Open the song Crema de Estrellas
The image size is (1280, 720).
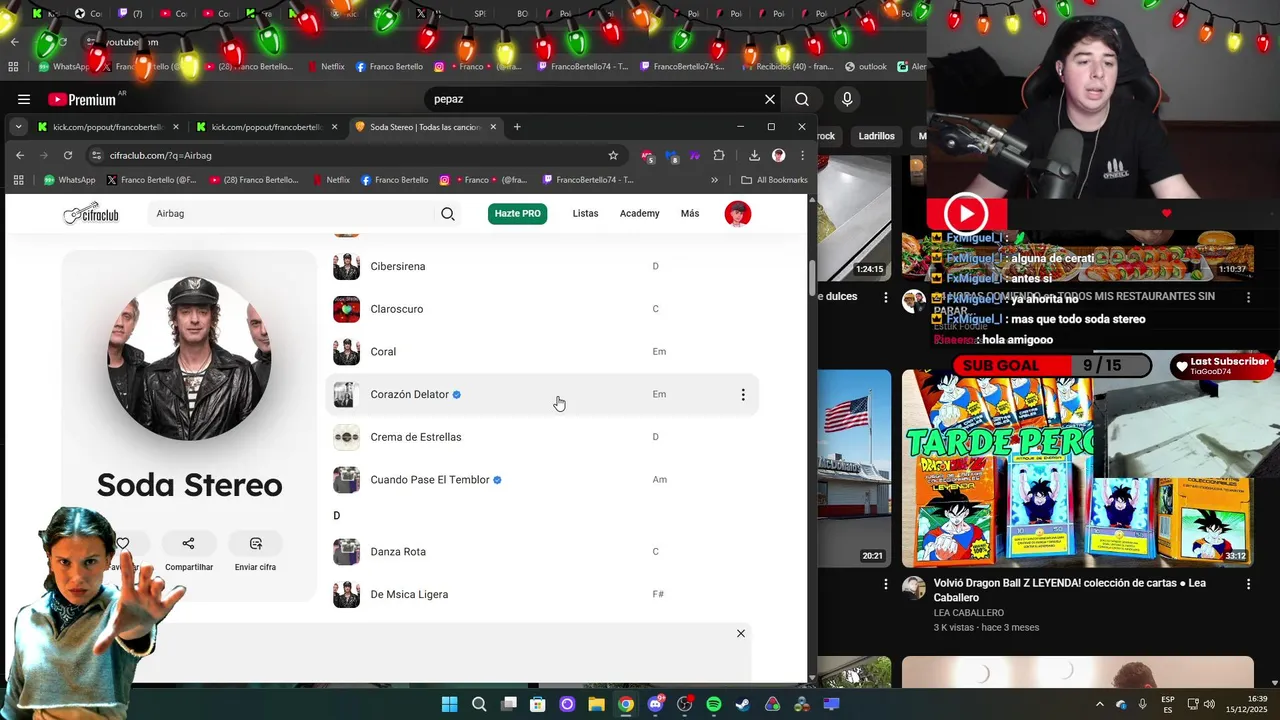(x=416, y=437)
